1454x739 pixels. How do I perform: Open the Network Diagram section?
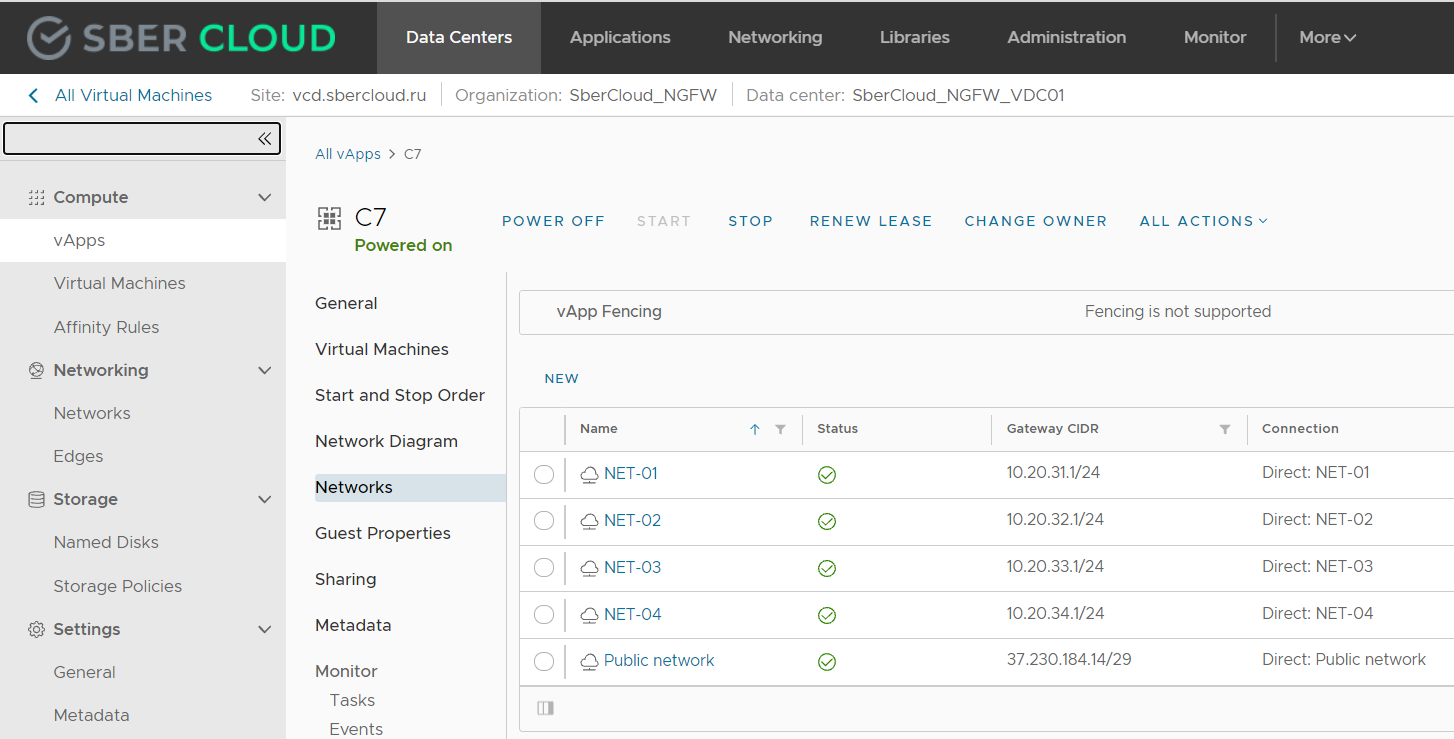386,442
